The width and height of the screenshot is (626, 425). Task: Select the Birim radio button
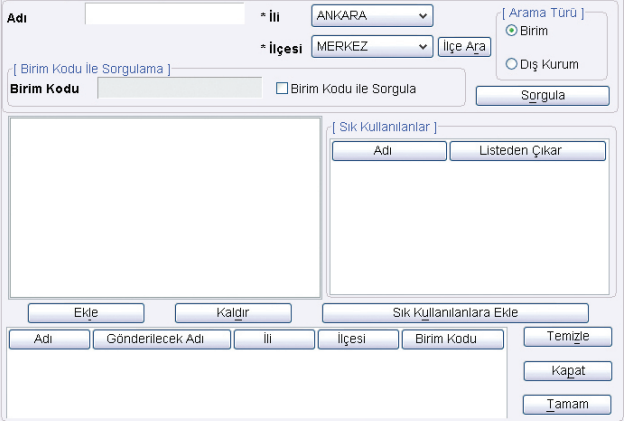click(x=511, y=31)
